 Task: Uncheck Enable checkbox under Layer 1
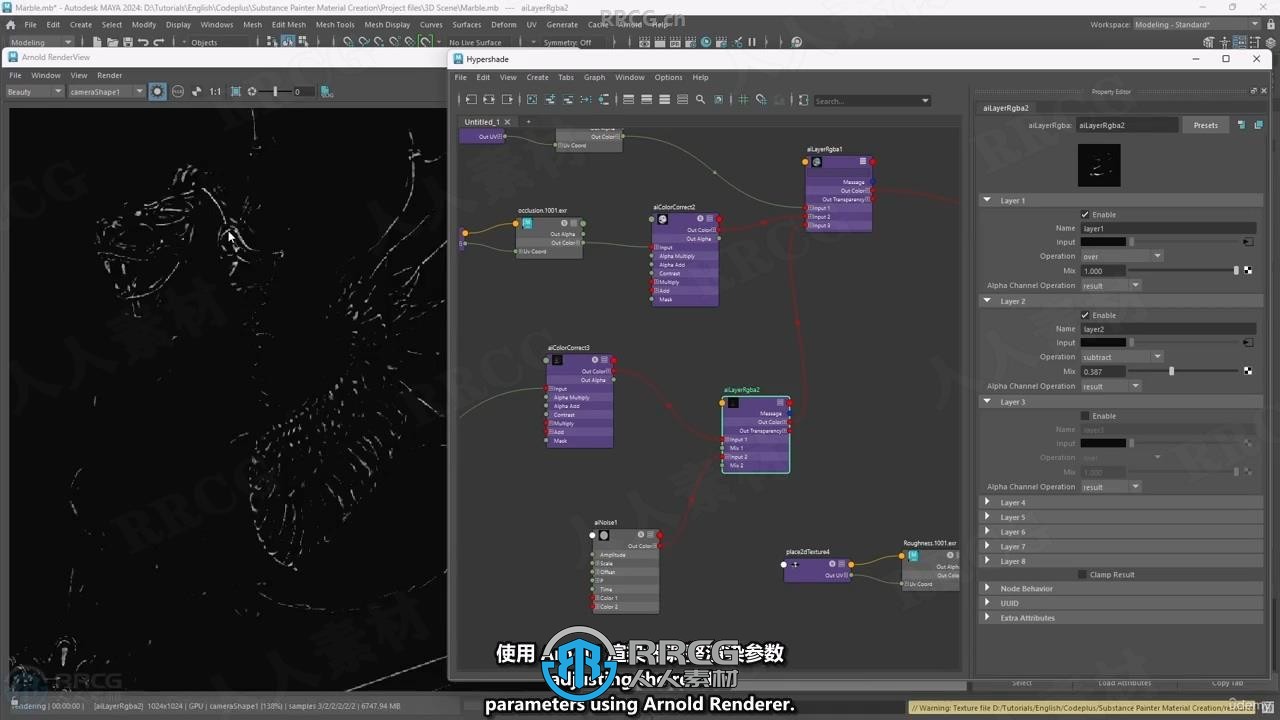coord(1085,215)
